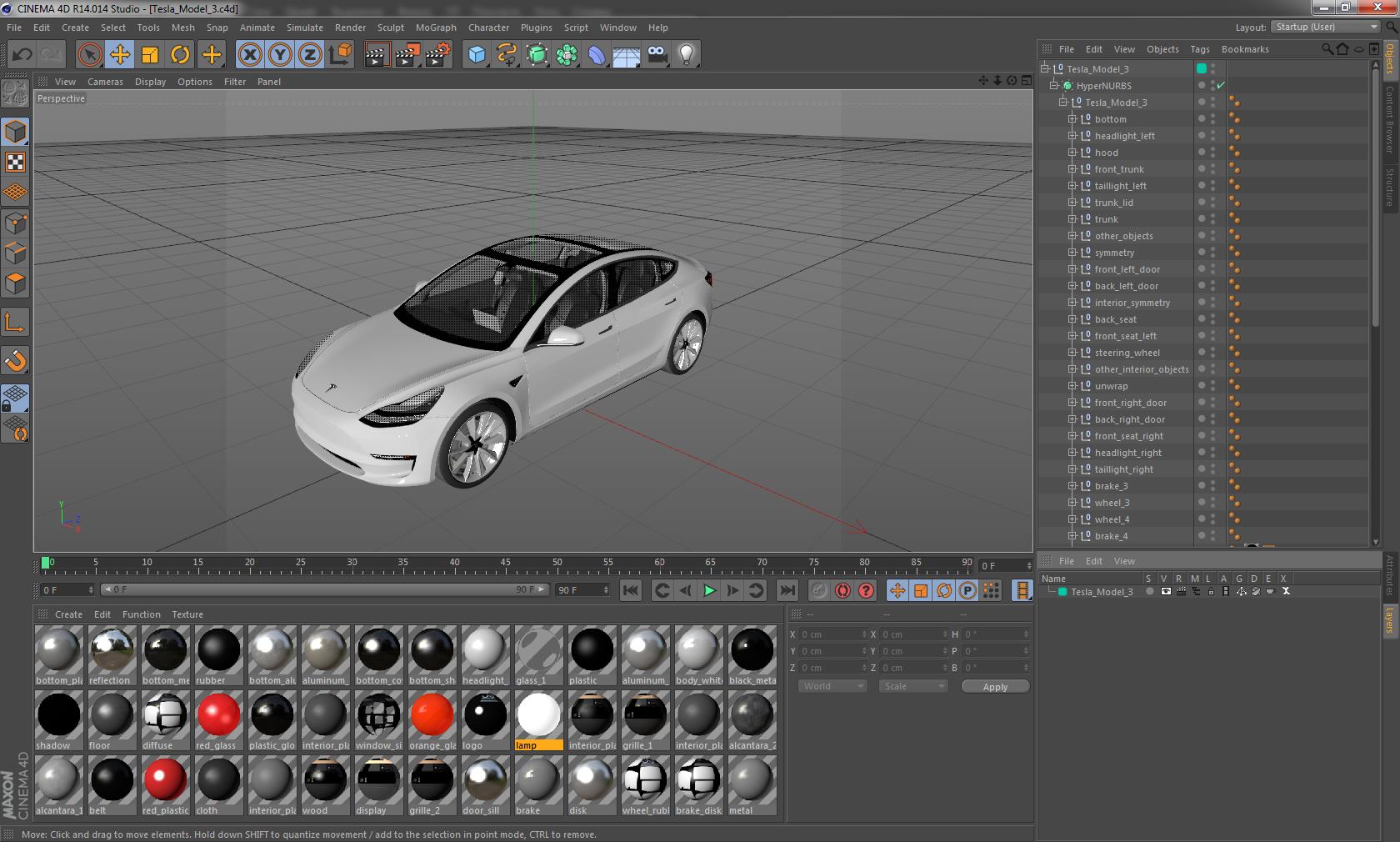Open Object Manager Tags menu

coord(1200,49)
